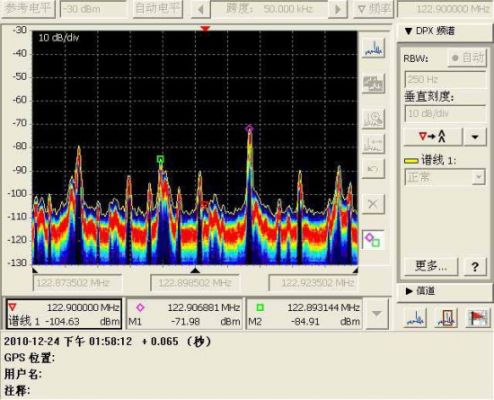
Task: Click the span right arrow stepper
Action: point(338,9)
